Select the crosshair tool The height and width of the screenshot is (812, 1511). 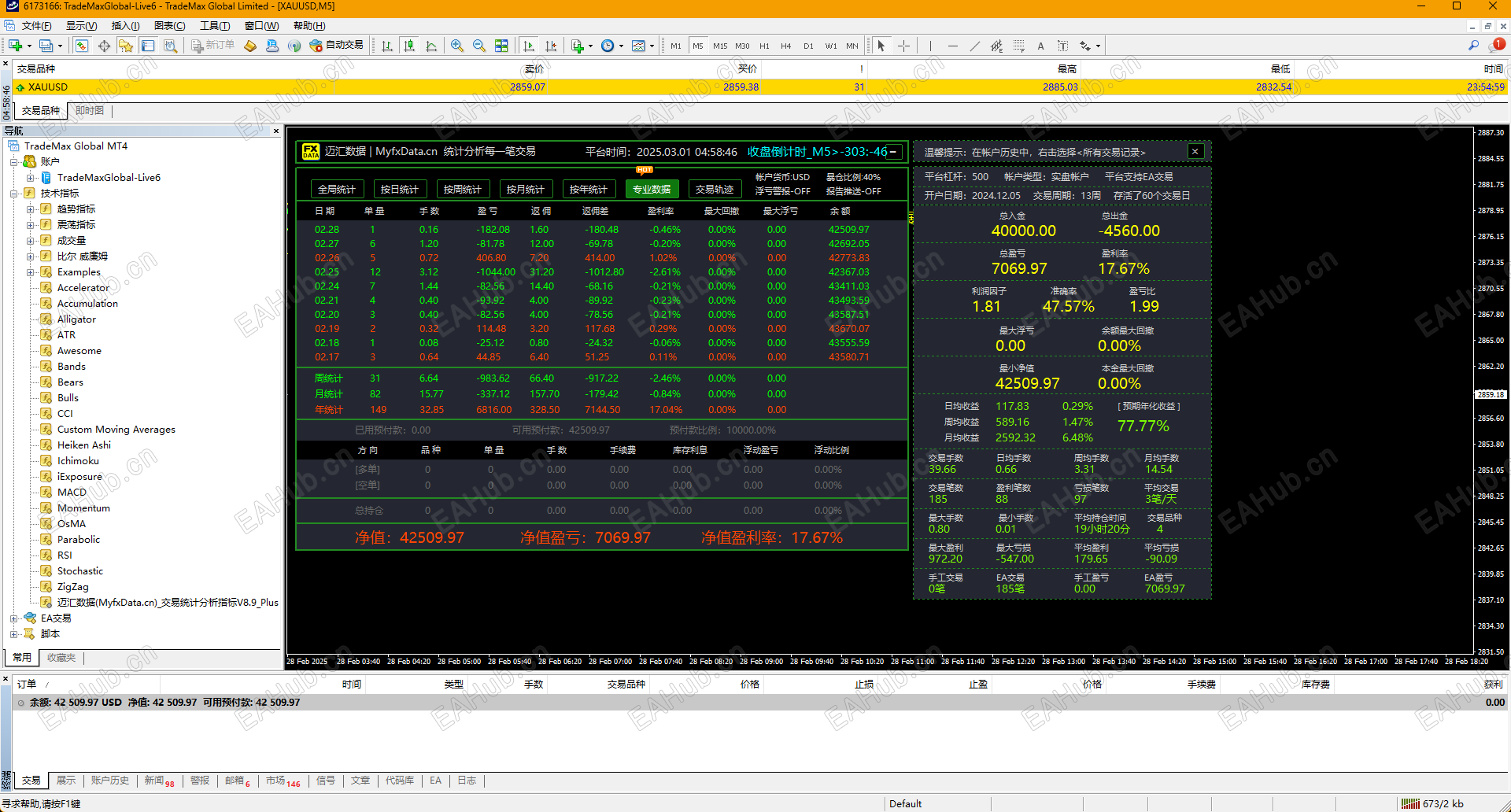[903, 46]
